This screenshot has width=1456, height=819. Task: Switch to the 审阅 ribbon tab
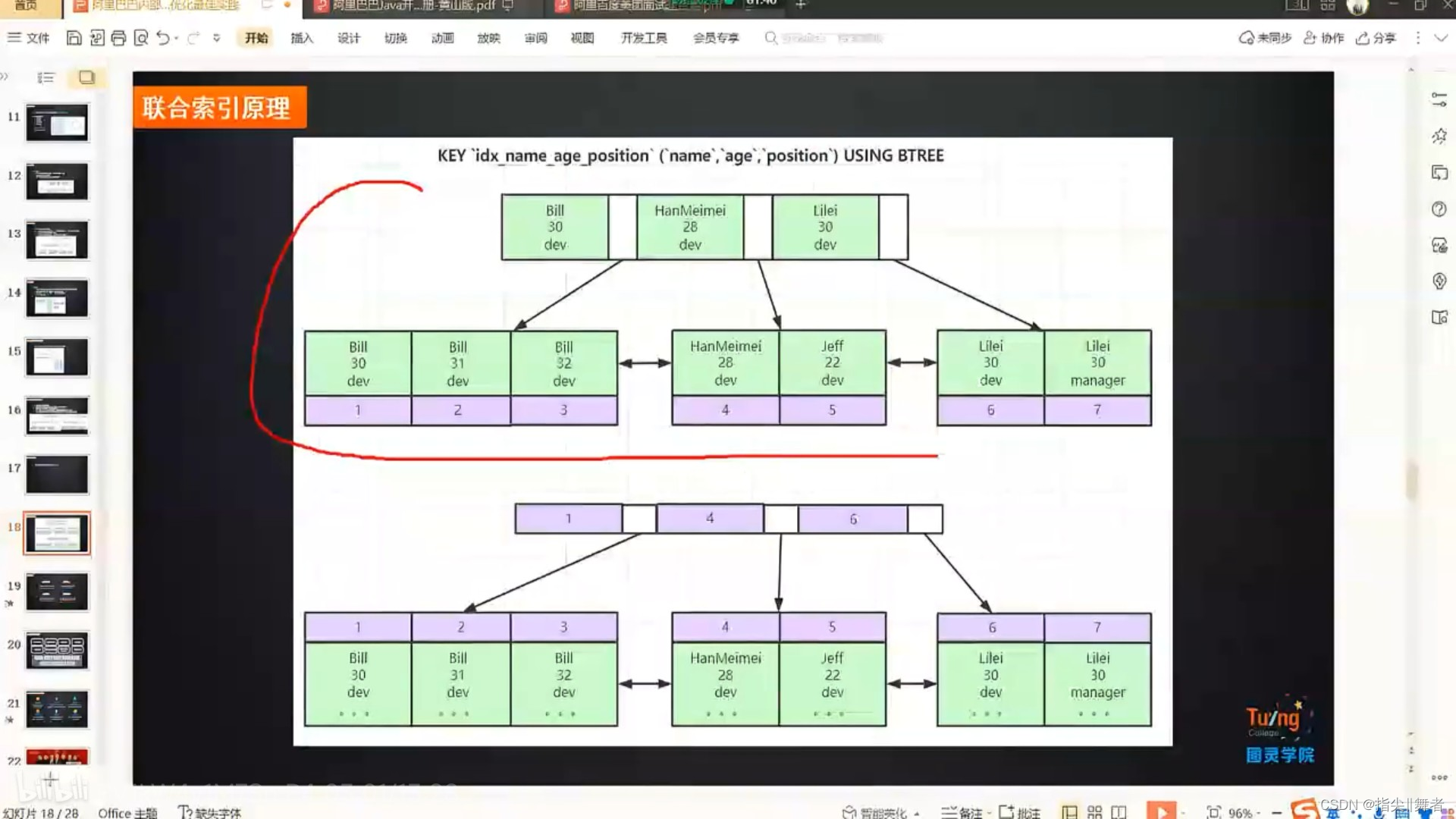tap(535, 38)
